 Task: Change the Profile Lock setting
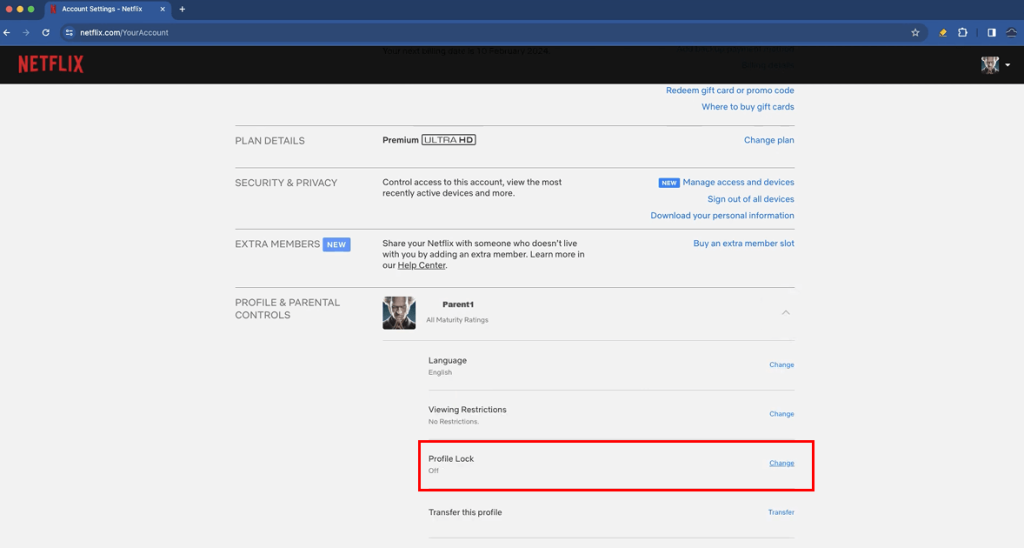pos(782,463)
